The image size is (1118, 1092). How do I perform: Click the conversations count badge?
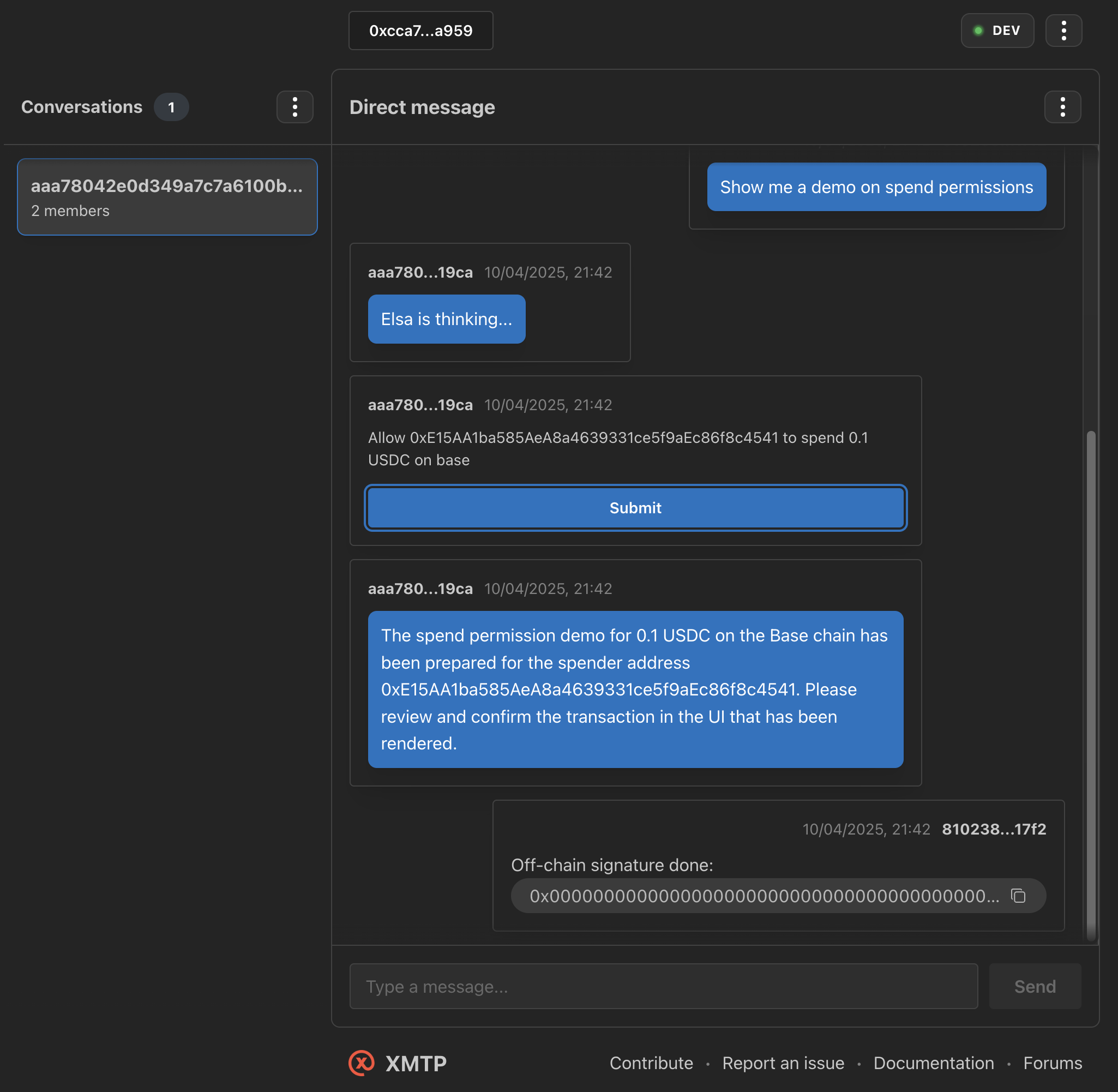coord(171,107)
